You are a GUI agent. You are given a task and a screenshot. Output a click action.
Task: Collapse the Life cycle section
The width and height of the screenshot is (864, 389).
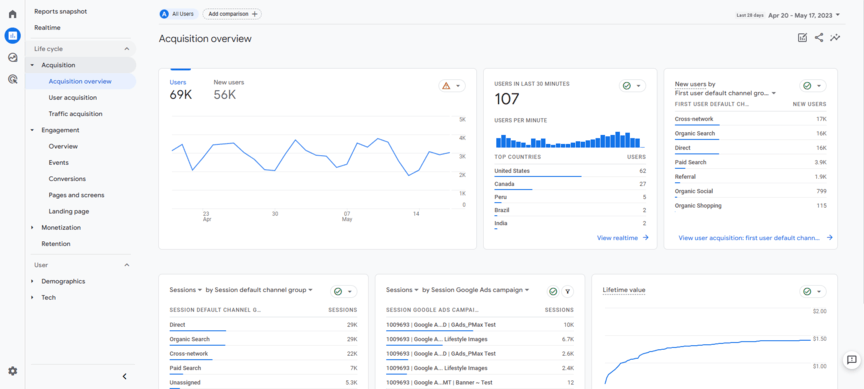tap(127, 48)
